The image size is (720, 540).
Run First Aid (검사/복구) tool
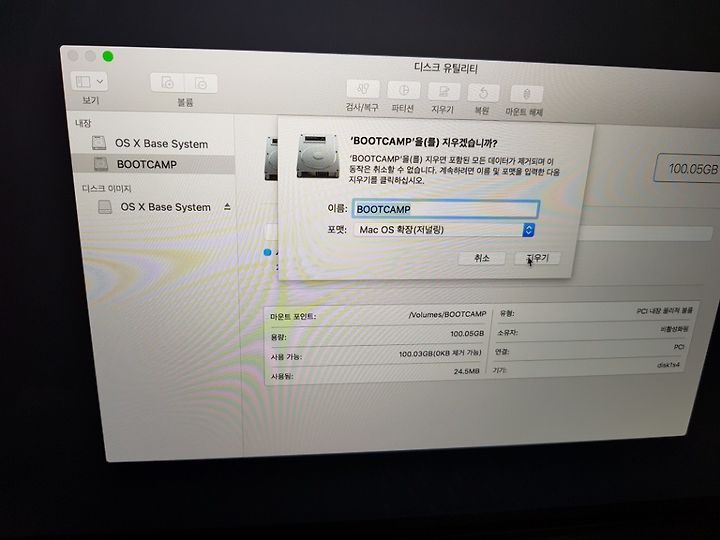tap(363, 89)
